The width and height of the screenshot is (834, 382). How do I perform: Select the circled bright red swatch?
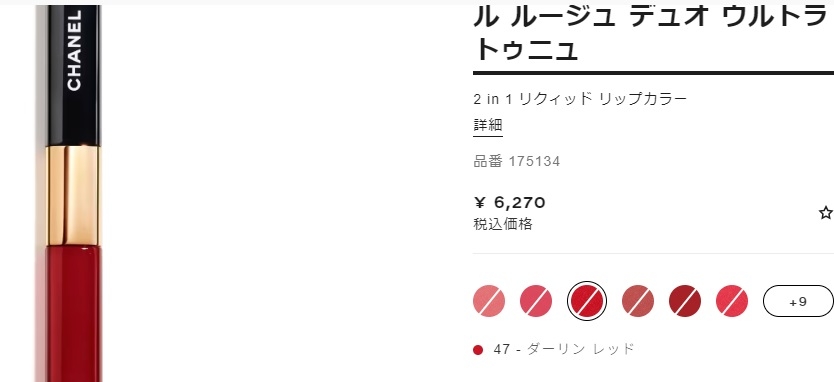[x=587, y=301]
